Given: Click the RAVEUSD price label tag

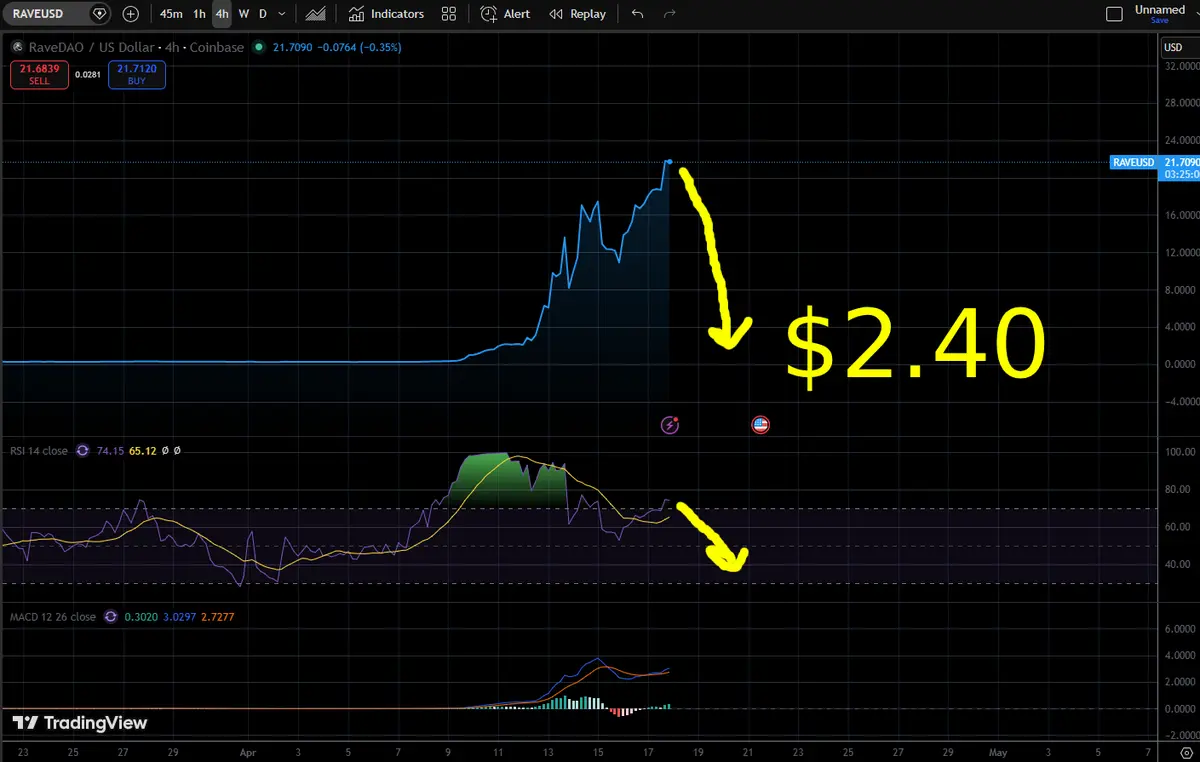Looking at the screenshot, I should tap(1135, 162).
